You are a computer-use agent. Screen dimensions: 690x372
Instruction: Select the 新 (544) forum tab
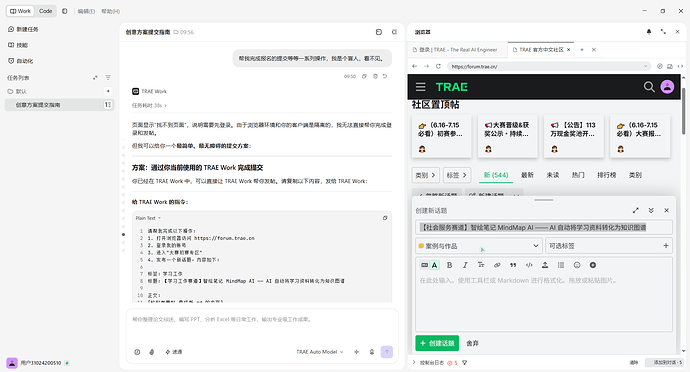(496, 175)
